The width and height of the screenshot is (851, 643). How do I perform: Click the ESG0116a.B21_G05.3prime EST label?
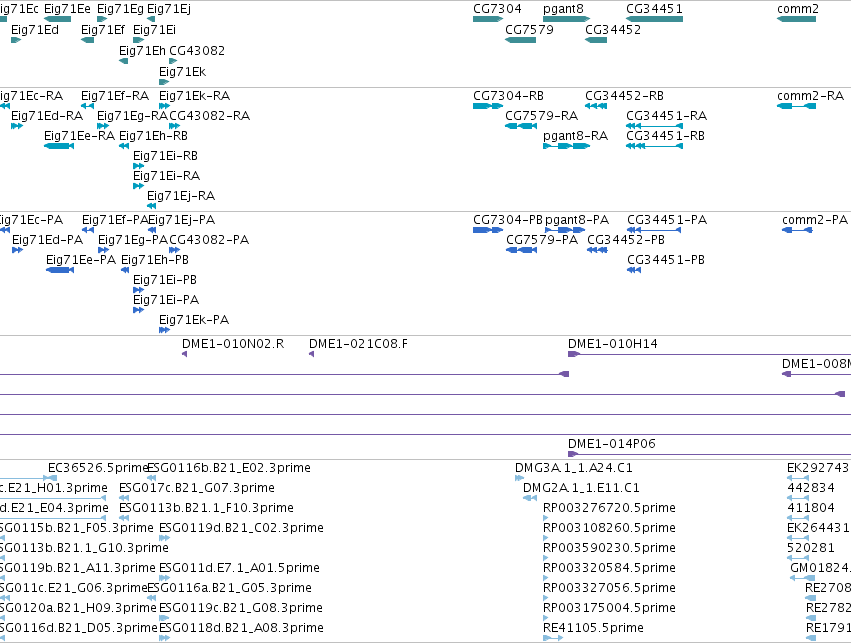(230, 588)
